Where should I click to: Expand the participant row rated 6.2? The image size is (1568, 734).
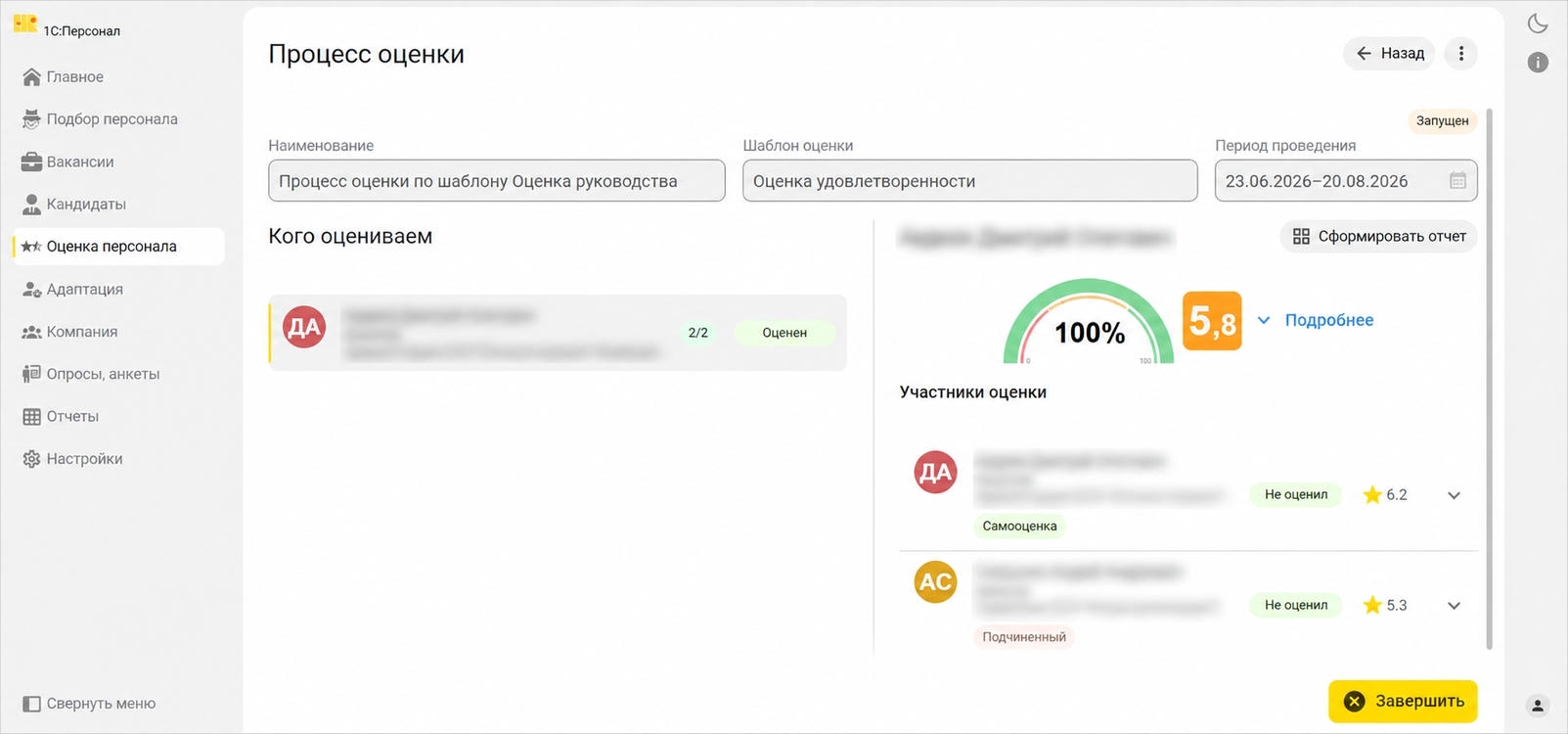[x=1454, y=495]
